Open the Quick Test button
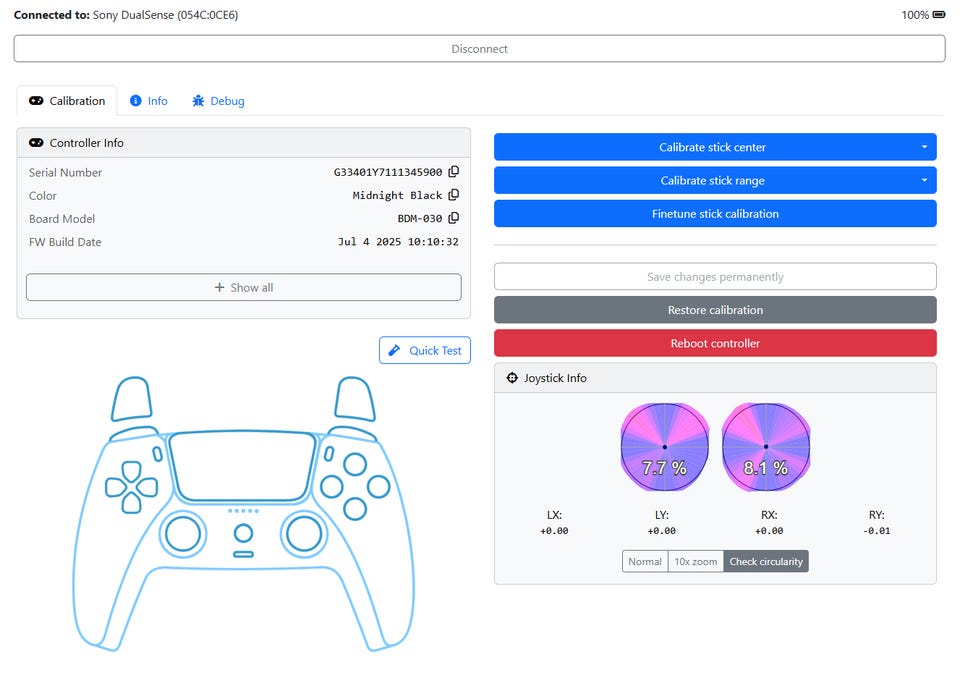Image resolution: width=960 pixels, height=691 pixels. point(425,350)
